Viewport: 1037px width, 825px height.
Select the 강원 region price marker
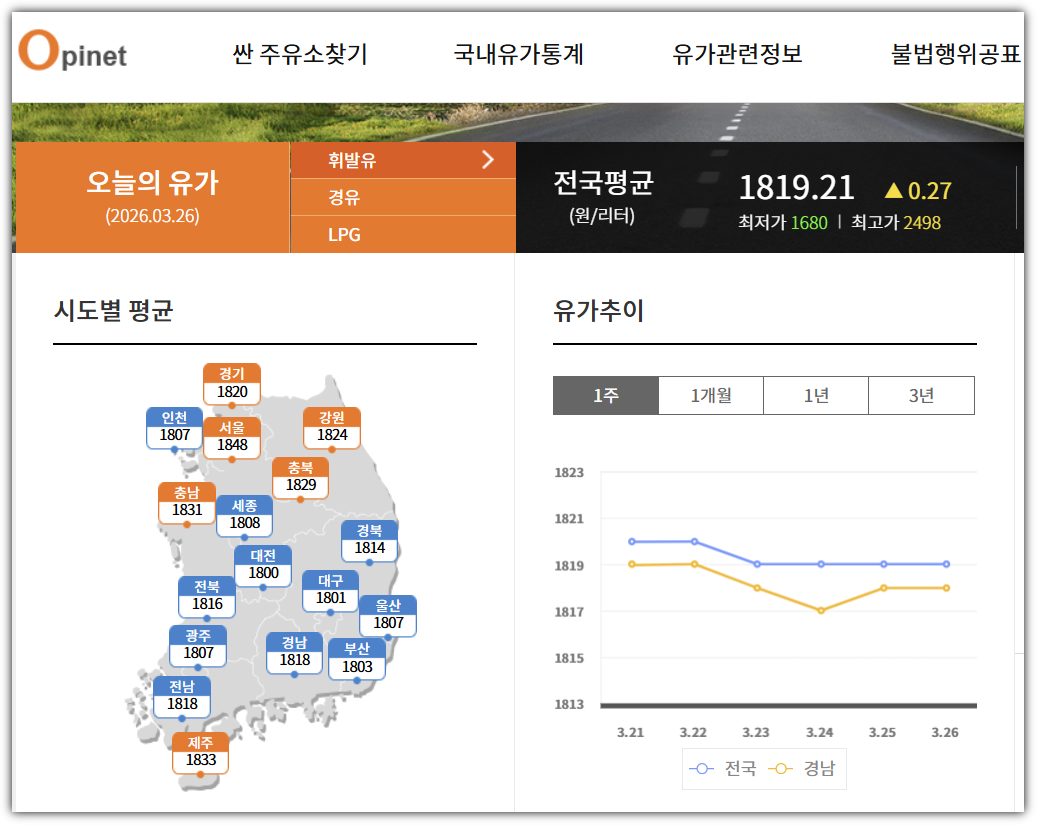[x=331, y=424]
